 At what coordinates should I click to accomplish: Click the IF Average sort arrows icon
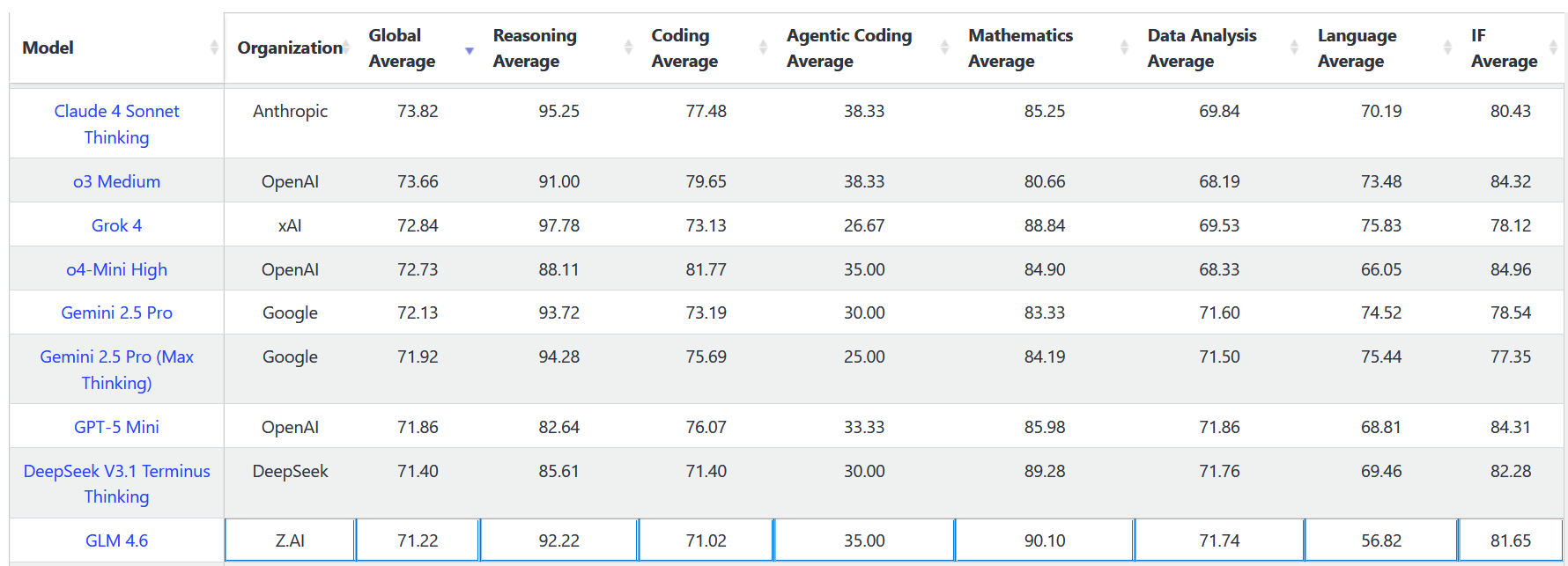click(1553, 48)
